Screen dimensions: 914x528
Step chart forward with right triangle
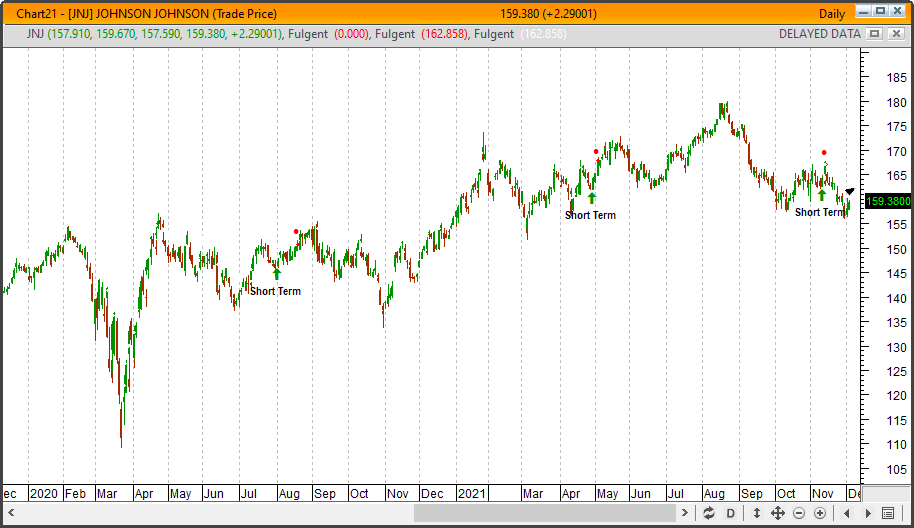tap(868, 513)
